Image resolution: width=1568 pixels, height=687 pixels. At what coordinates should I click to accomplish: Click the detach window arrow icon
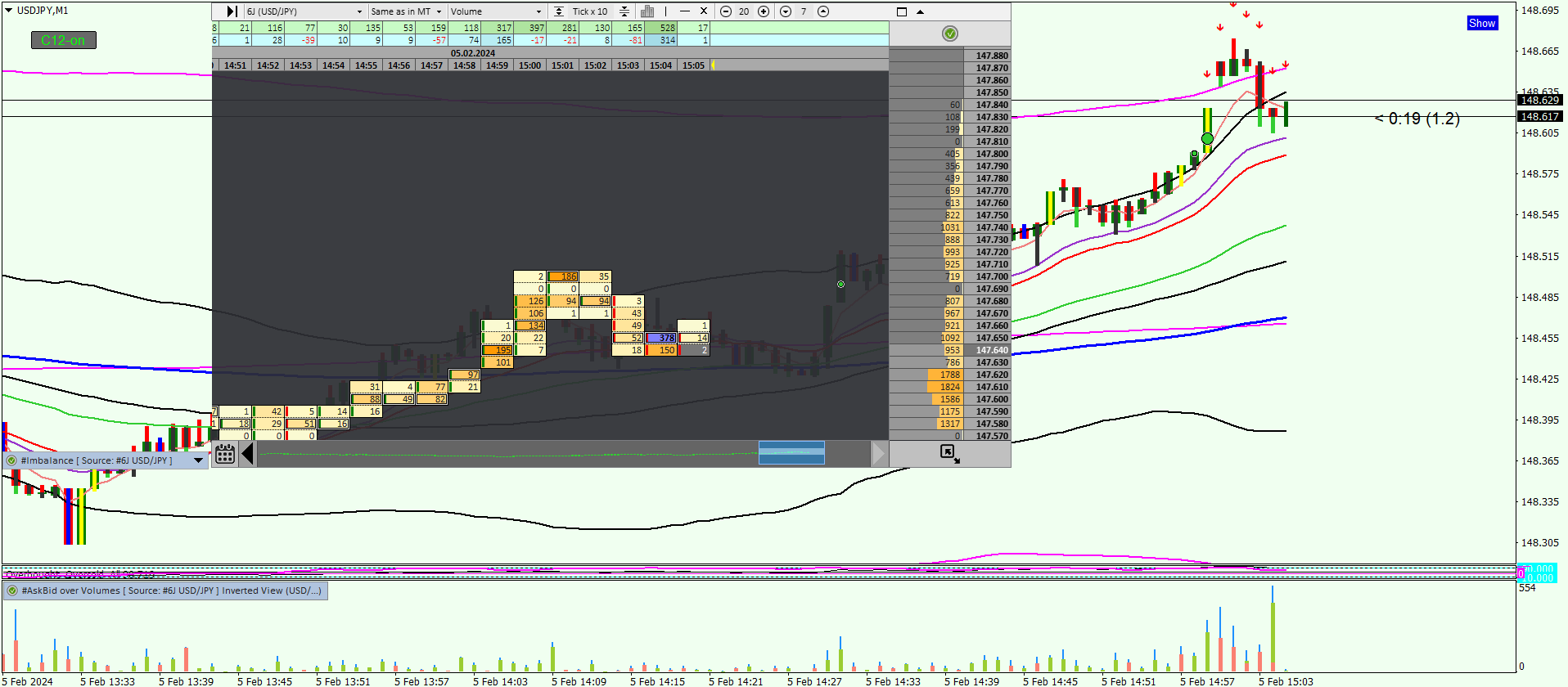pos(949,454)
